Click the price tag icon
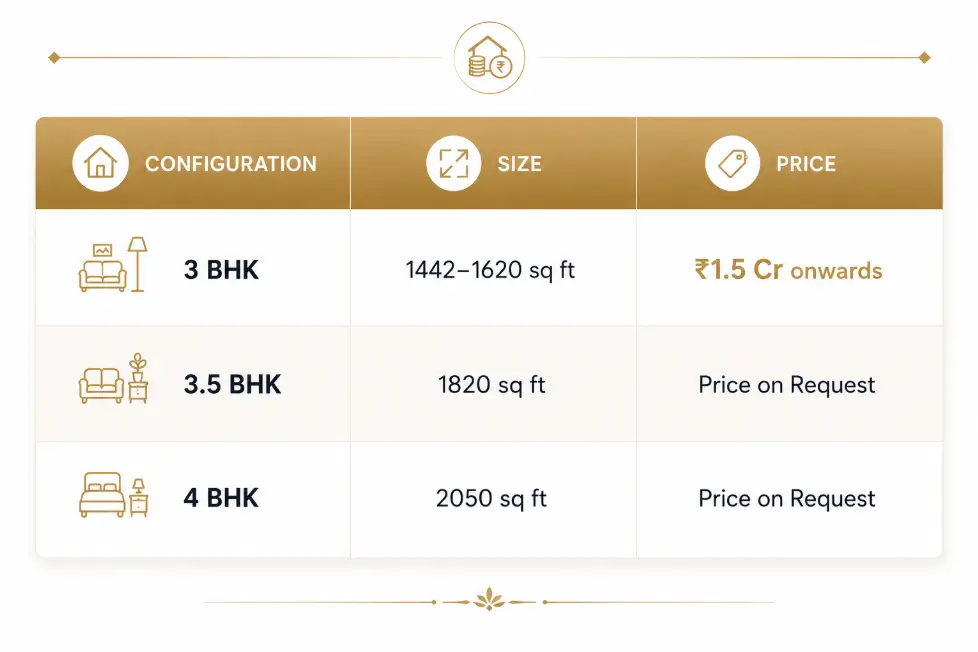 click(x=732, y=163)
